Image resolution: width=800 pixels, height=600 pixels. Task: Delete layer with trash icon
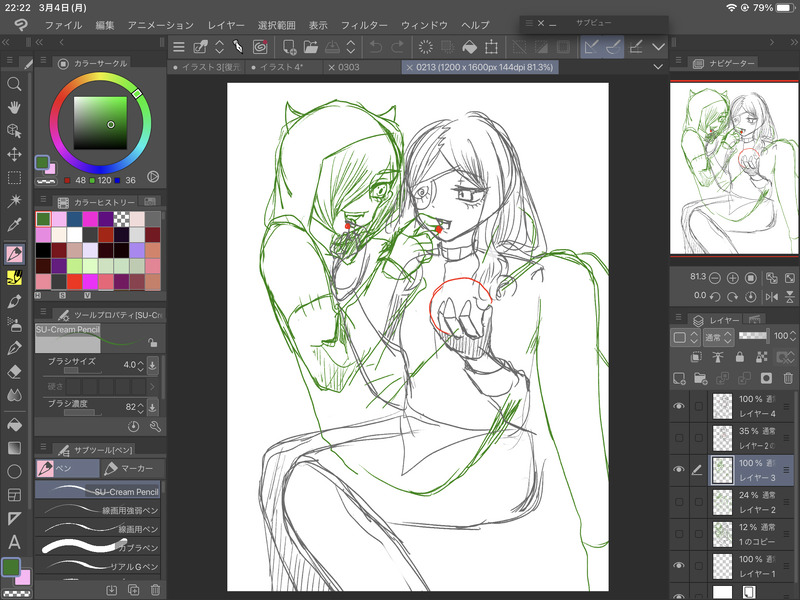pos(788,378)
